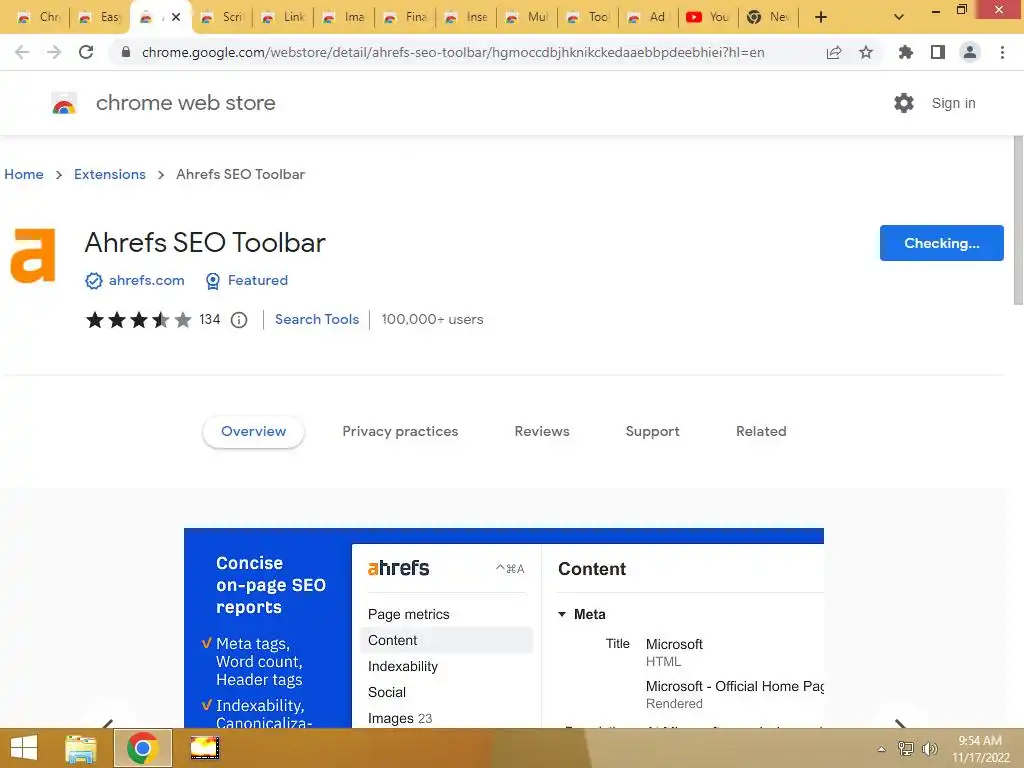Open the Extensions puzzle icon
Viewport: 1024px width, 768px height.
(905, 52)
